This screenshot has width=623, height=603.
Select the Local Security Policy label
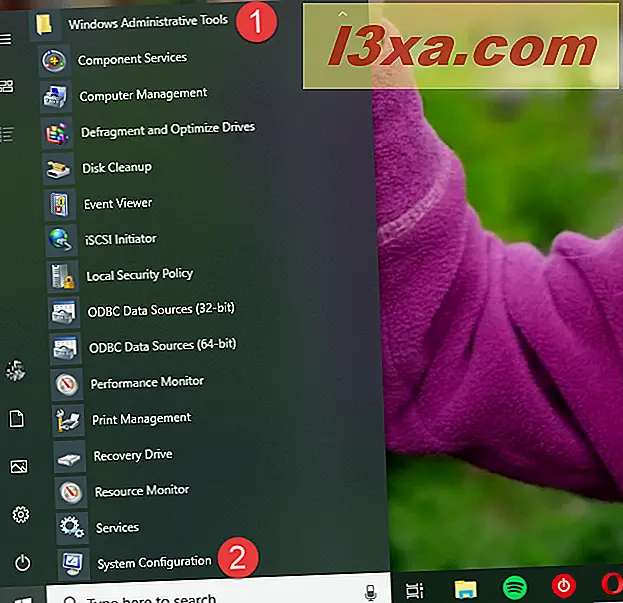click(x=140, y=274)
